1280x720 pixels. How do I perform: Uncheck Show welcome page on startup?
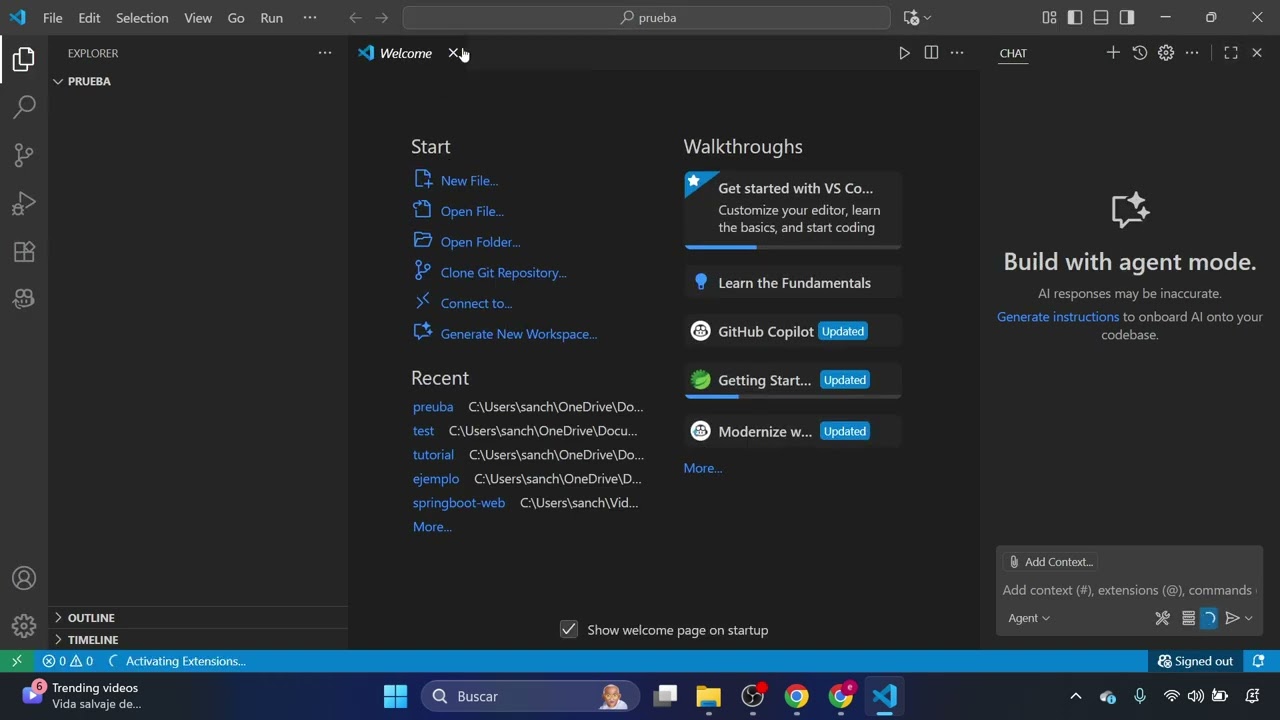coord(569,629)
